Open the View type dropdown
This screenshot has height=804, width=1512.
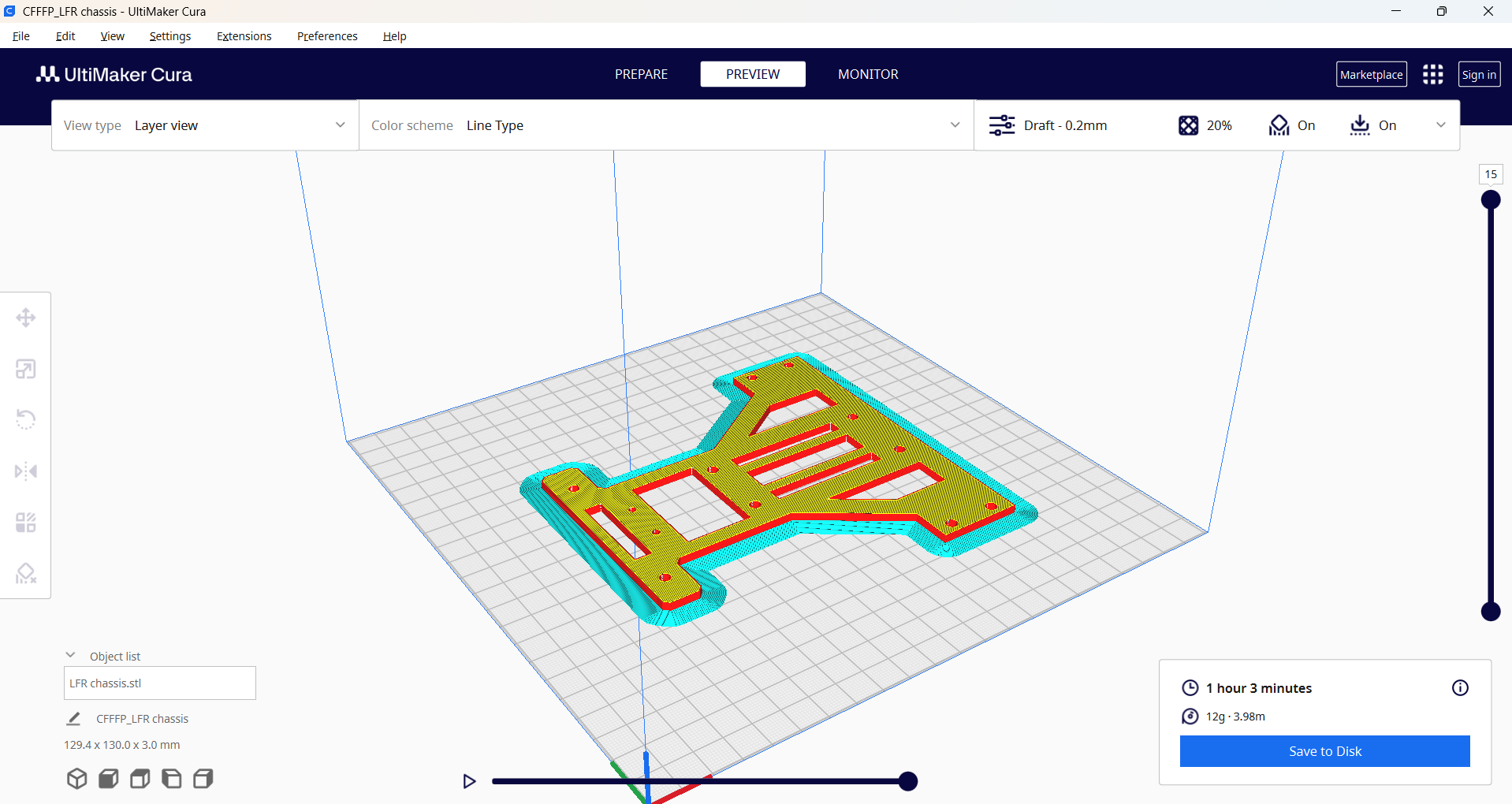point(205,125)
